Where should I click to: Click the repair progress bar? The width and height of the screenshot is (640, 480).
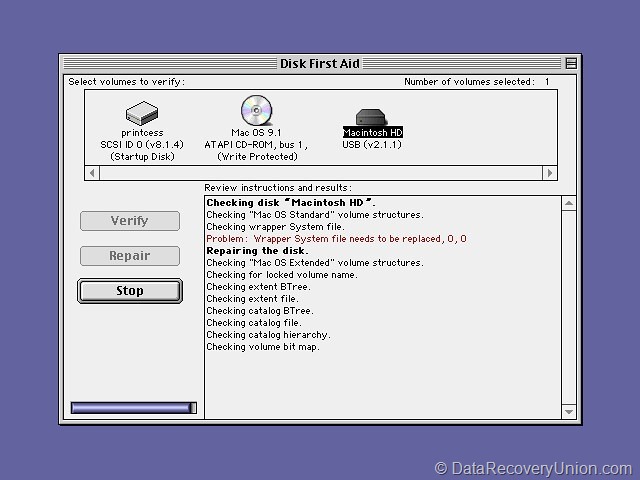[133, 408]
